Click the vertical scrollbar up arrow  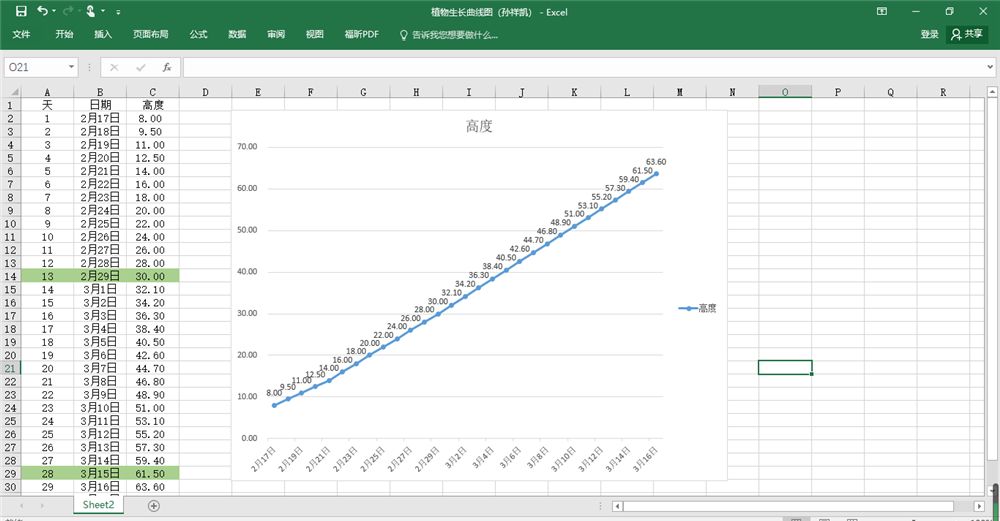pyautogui.click(x=992, y=92)
